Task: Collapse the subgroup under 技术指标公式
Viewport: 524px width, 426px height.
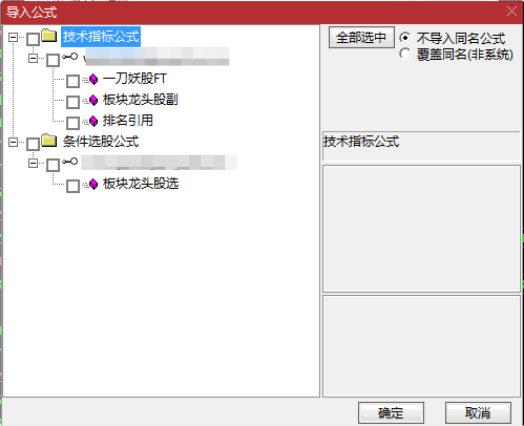Action: (33, 58)
